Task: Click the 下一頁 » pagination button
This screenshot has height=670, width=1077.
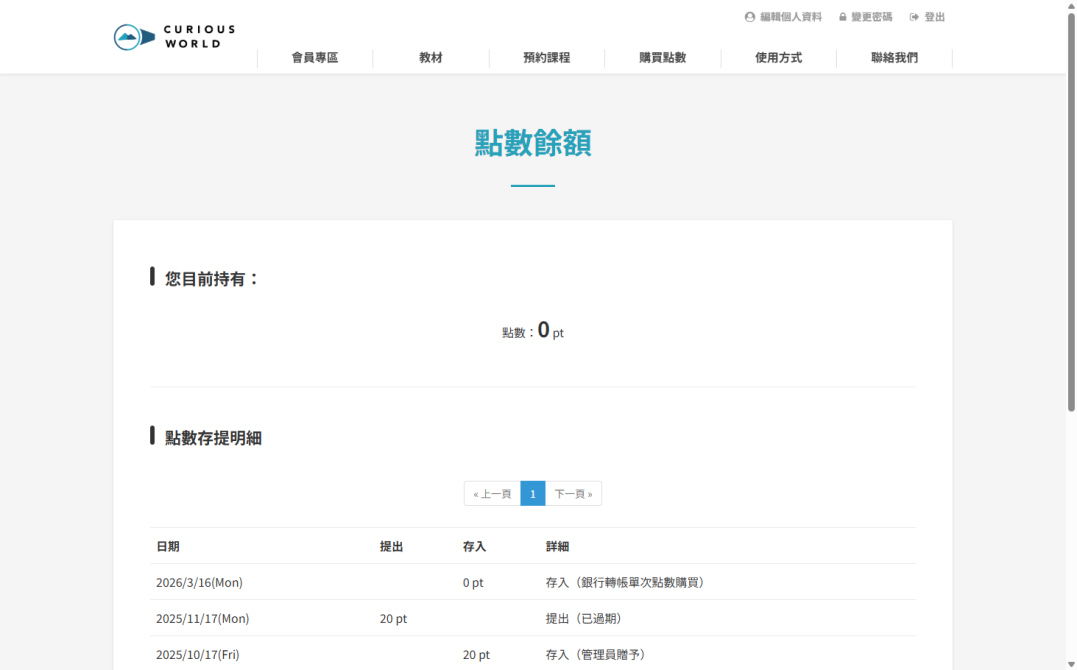Action: click(574, 493)
